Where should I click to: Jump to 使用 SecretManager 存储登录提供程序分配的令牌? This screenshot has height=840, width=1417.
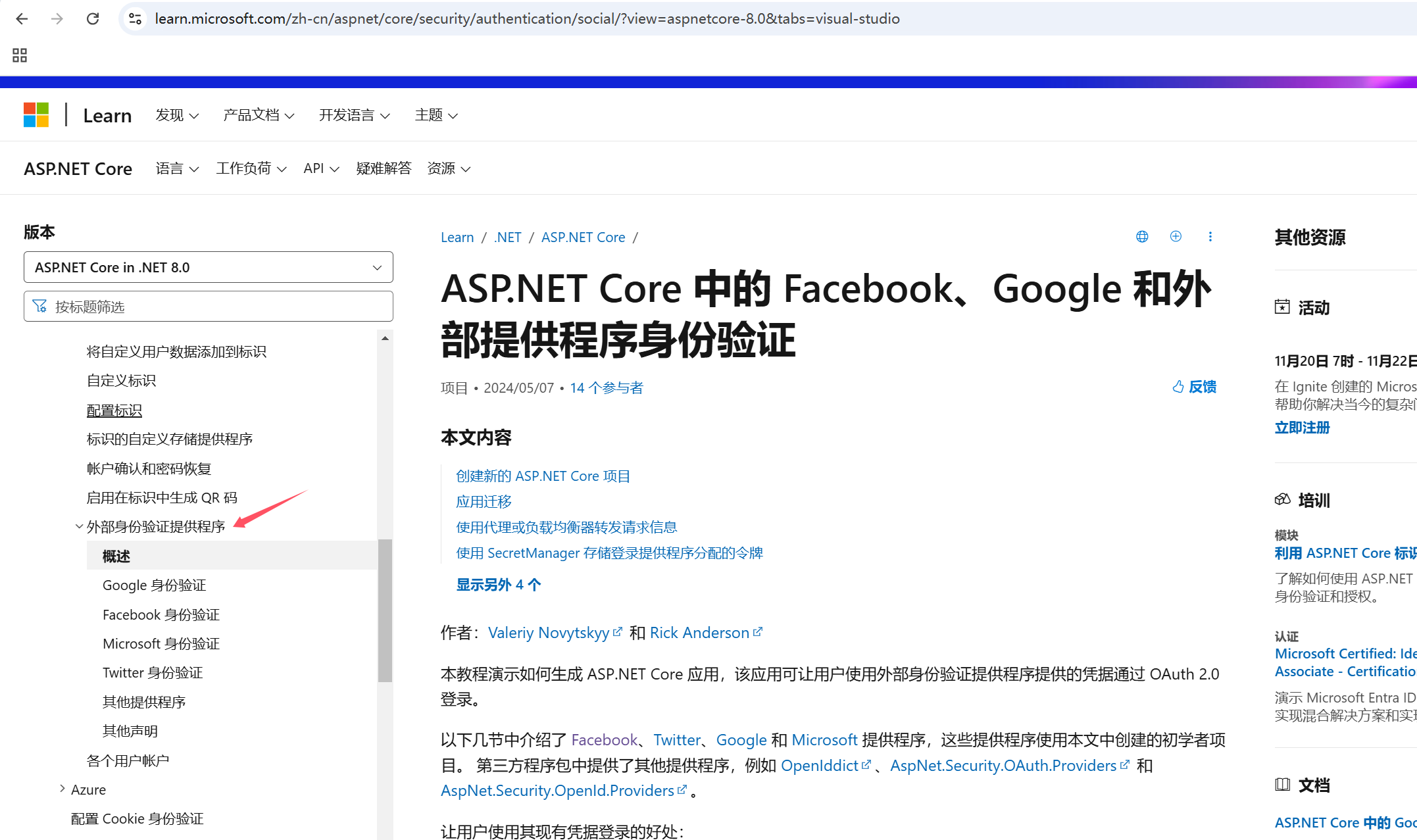point(610,553)
